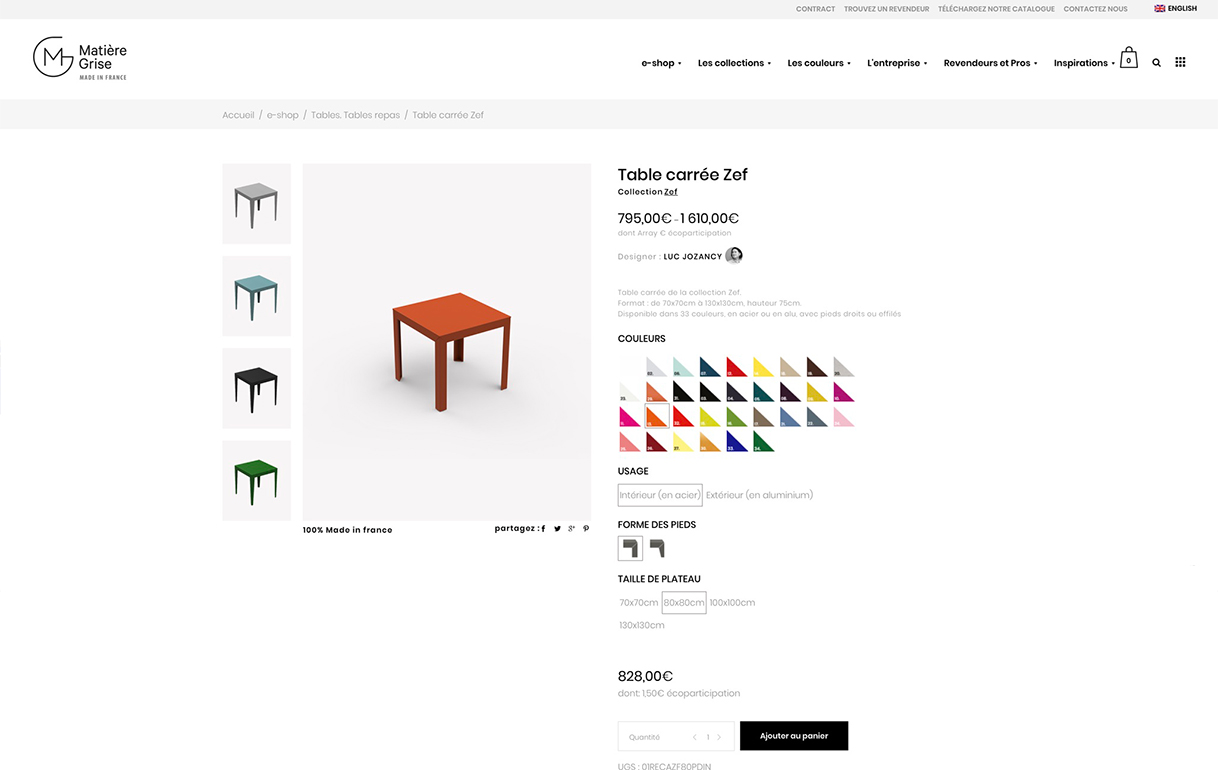Share the product on Twitter
Screen dimensions: 1218x770
tap(557, 529)
